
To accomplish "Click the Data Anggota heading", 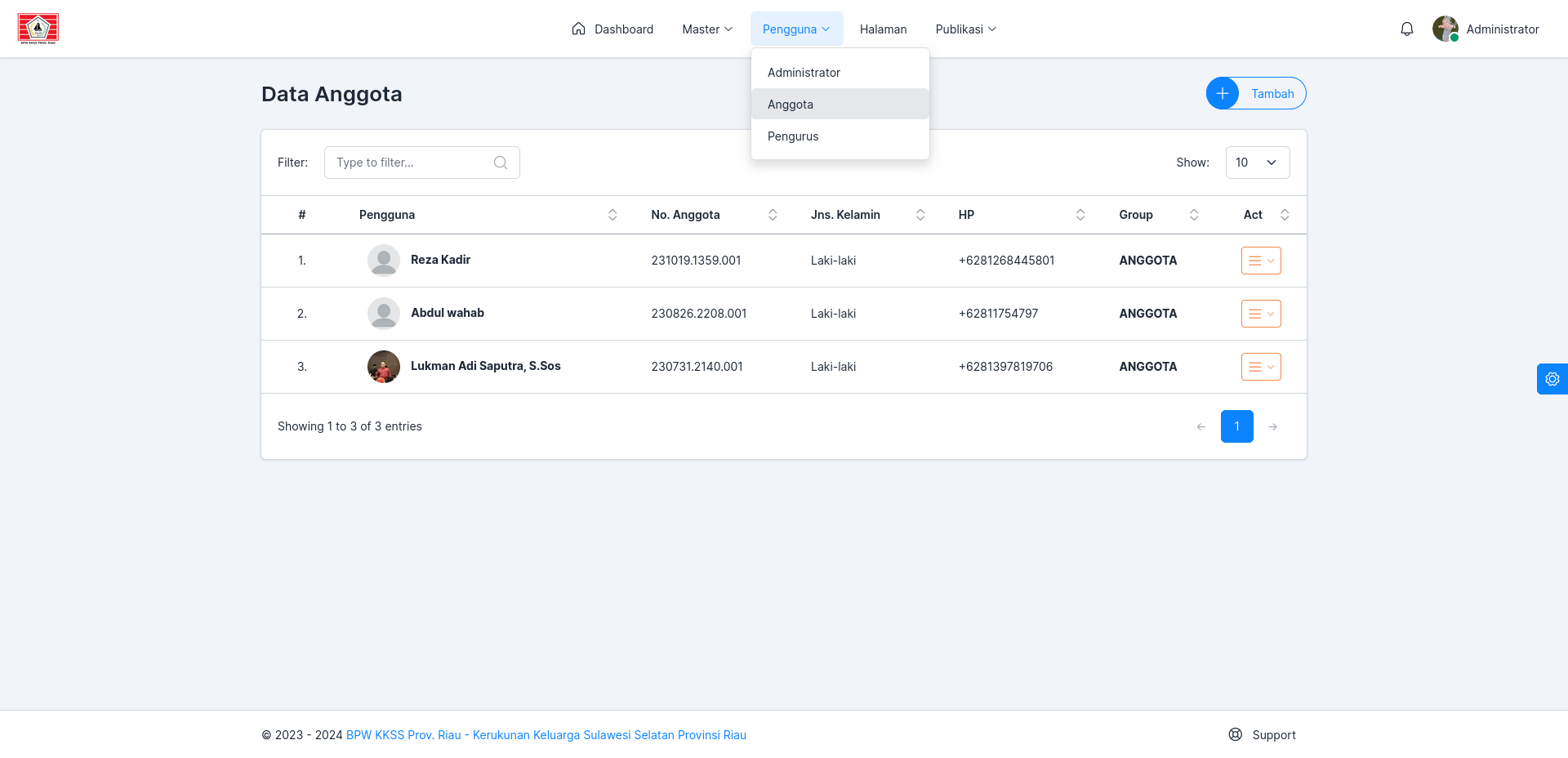I will pos(332,94).
